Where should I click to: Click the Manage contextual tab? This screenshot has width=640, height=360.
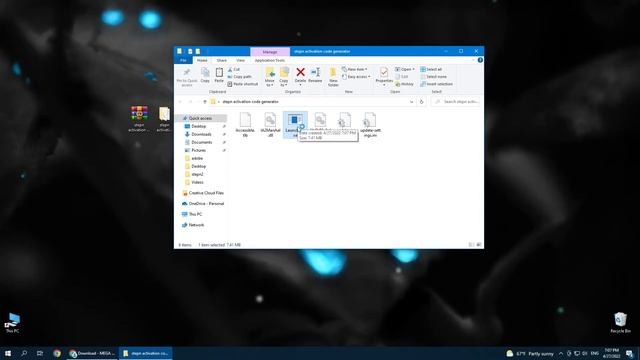pyautogui.click(x=270, y=52)
